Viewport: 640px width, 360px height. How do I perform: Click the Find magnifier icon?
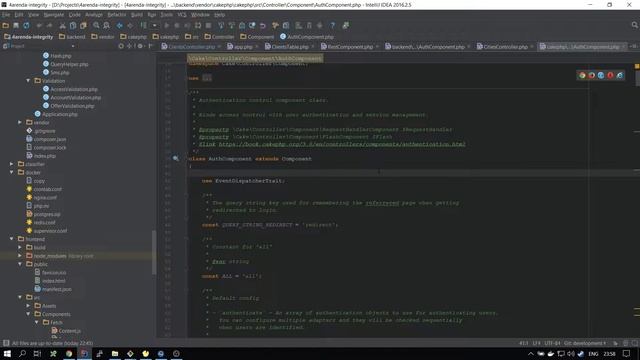click(x=96, y=25)
